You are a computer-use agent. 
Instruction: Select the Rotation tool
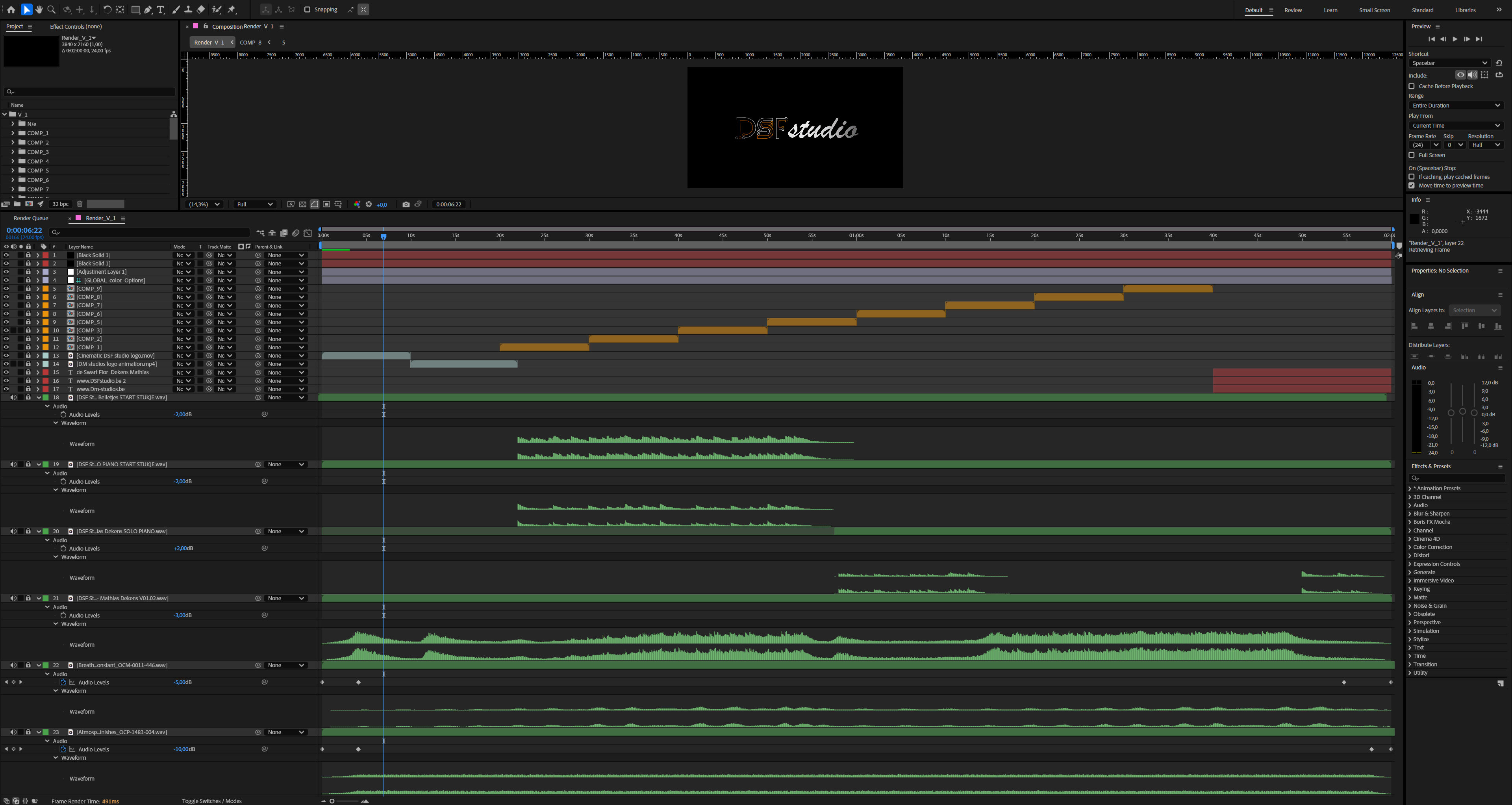coord(107,9)
